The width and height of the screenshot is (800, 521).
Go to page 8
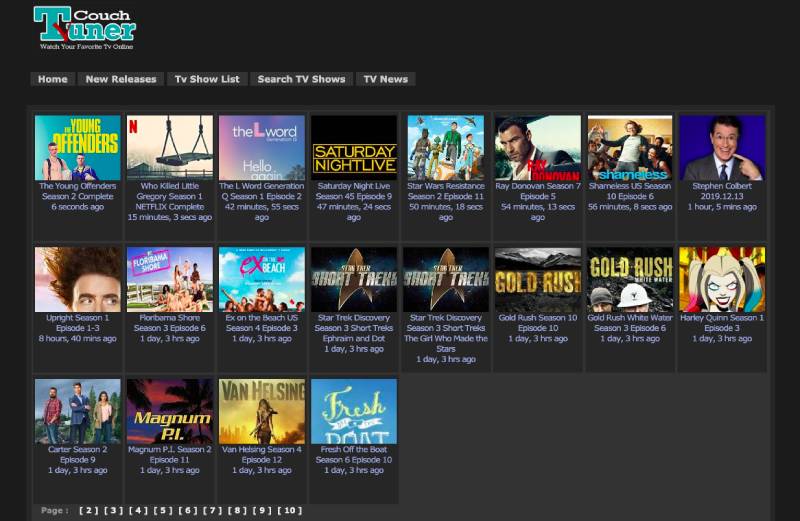[x=237, y=510]
